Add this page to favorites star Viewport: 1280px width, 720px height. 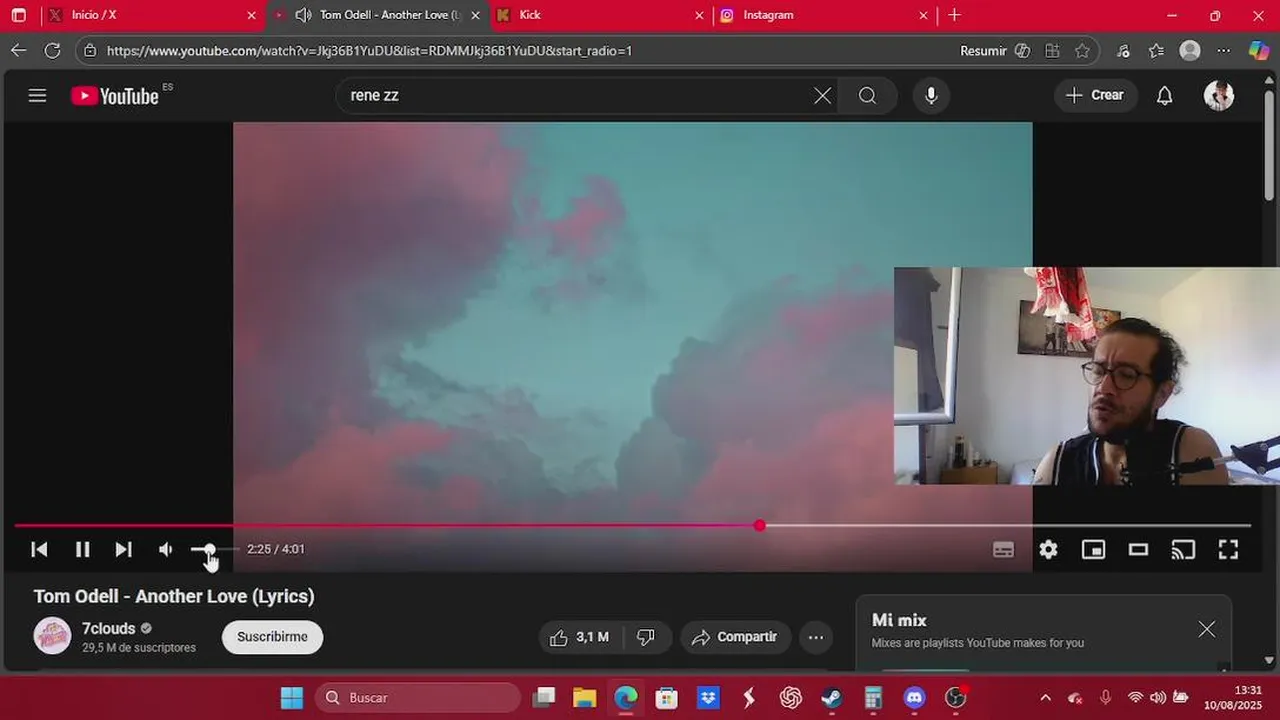pyautogui.click(x=1082, y=50)
